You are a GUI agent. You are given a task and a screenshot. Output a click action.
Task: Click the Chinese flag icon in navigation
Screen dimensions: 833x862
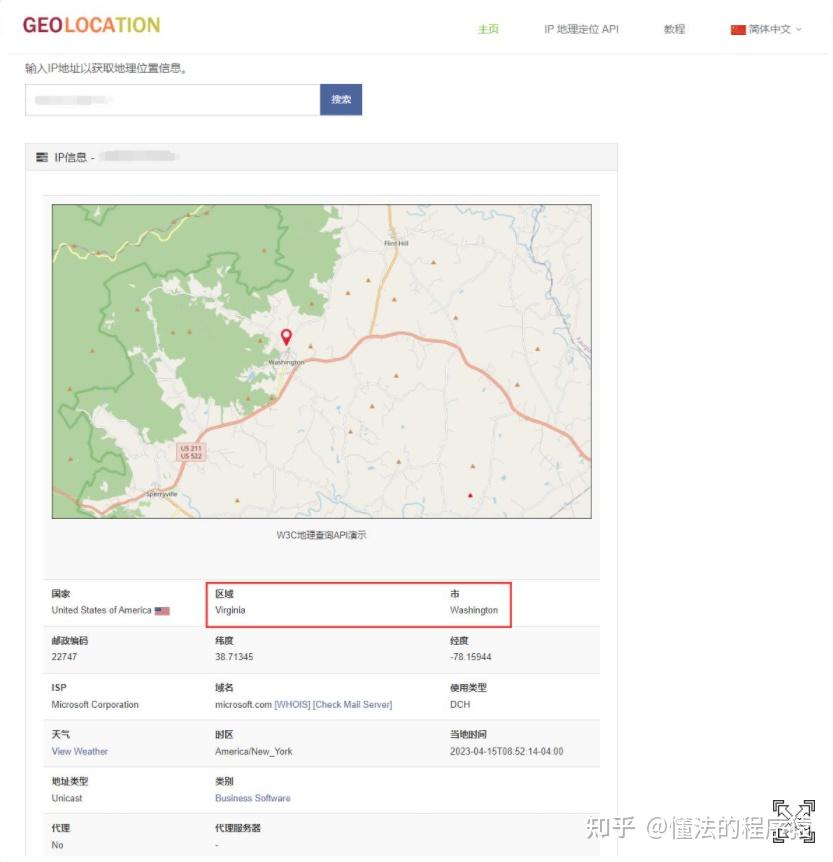[738, 29]
